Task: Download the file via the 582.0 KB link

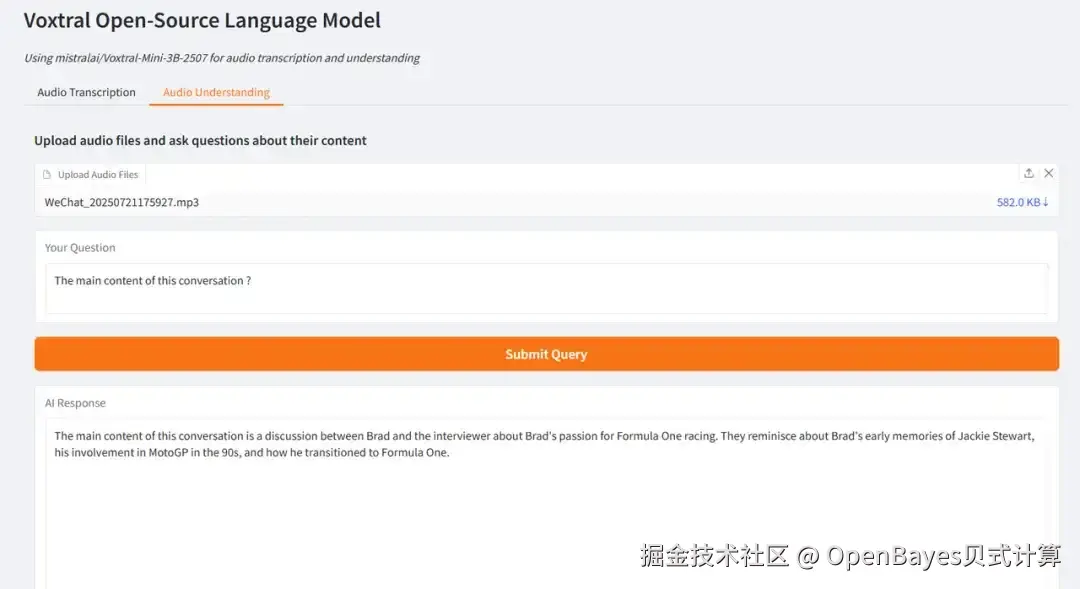Action: 1018,202
